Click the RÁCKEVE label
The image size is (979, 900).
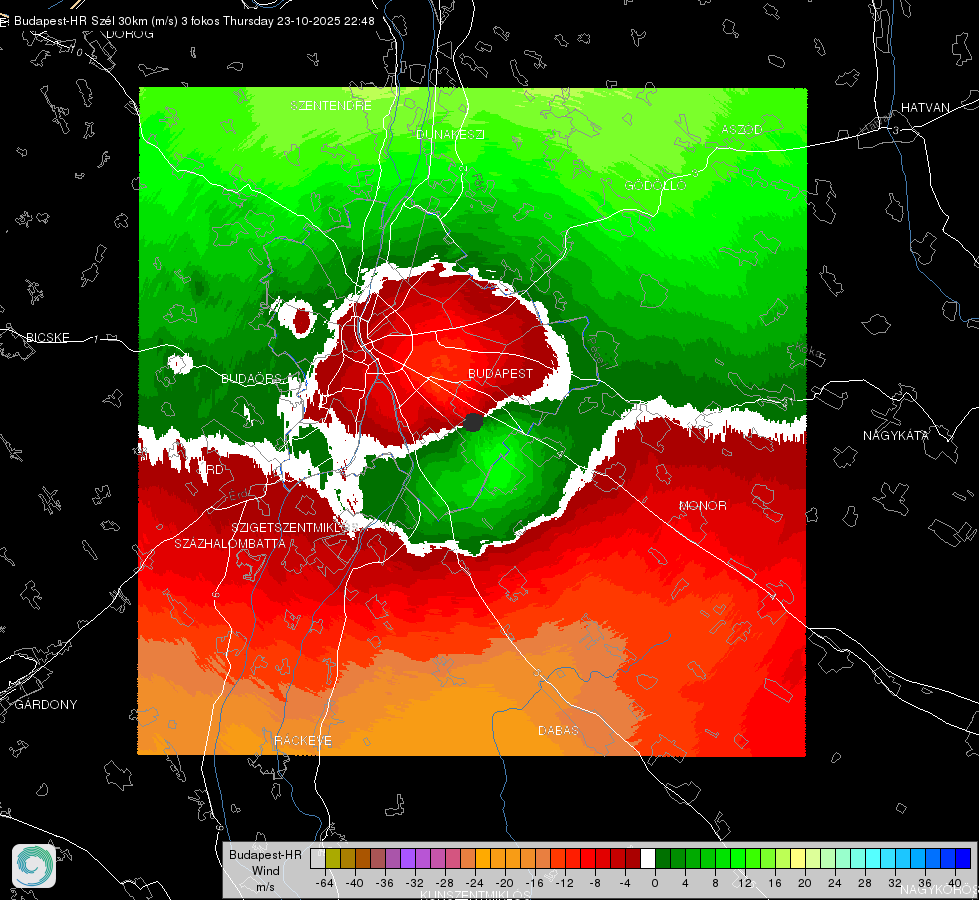303,741
